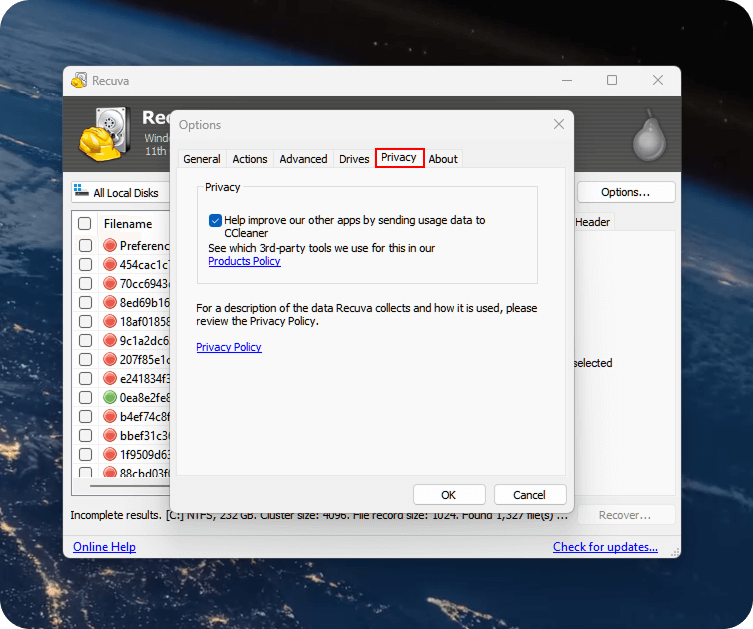The width and height of the screenshot is (753, 629).
Task: Check the box for 454cac1c file row
Action: coord(85,264)
